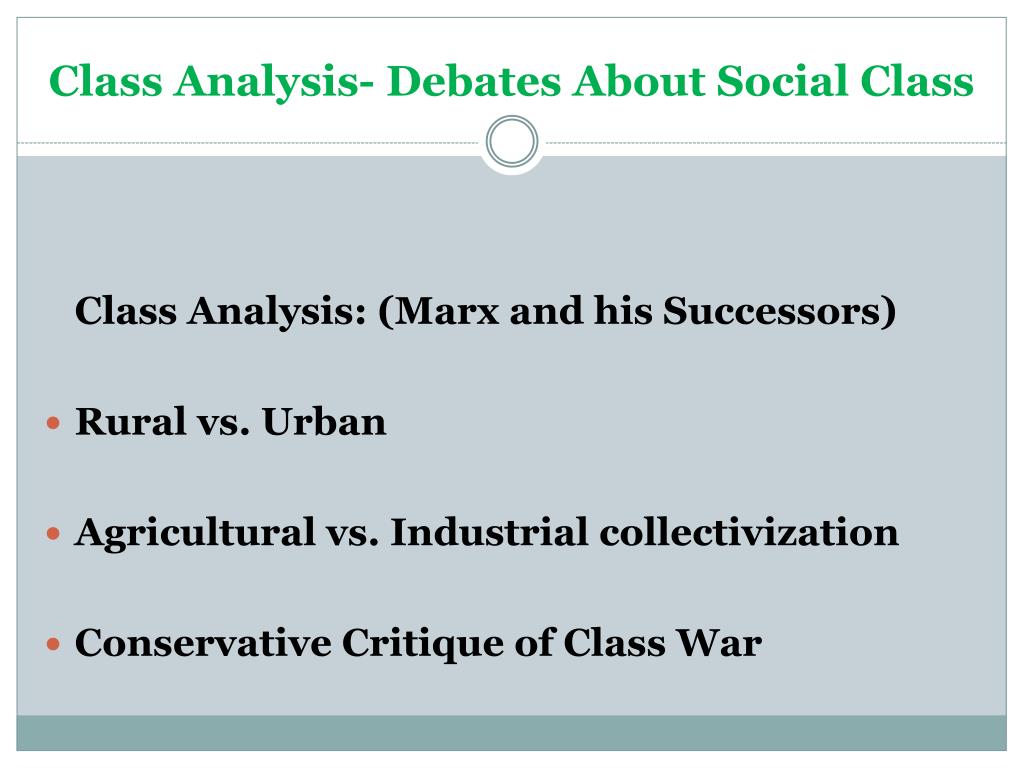Viewport: 1024px width, 768px height.
Task: Click the dashed divider line left of circle
Action: coord(248,142)
